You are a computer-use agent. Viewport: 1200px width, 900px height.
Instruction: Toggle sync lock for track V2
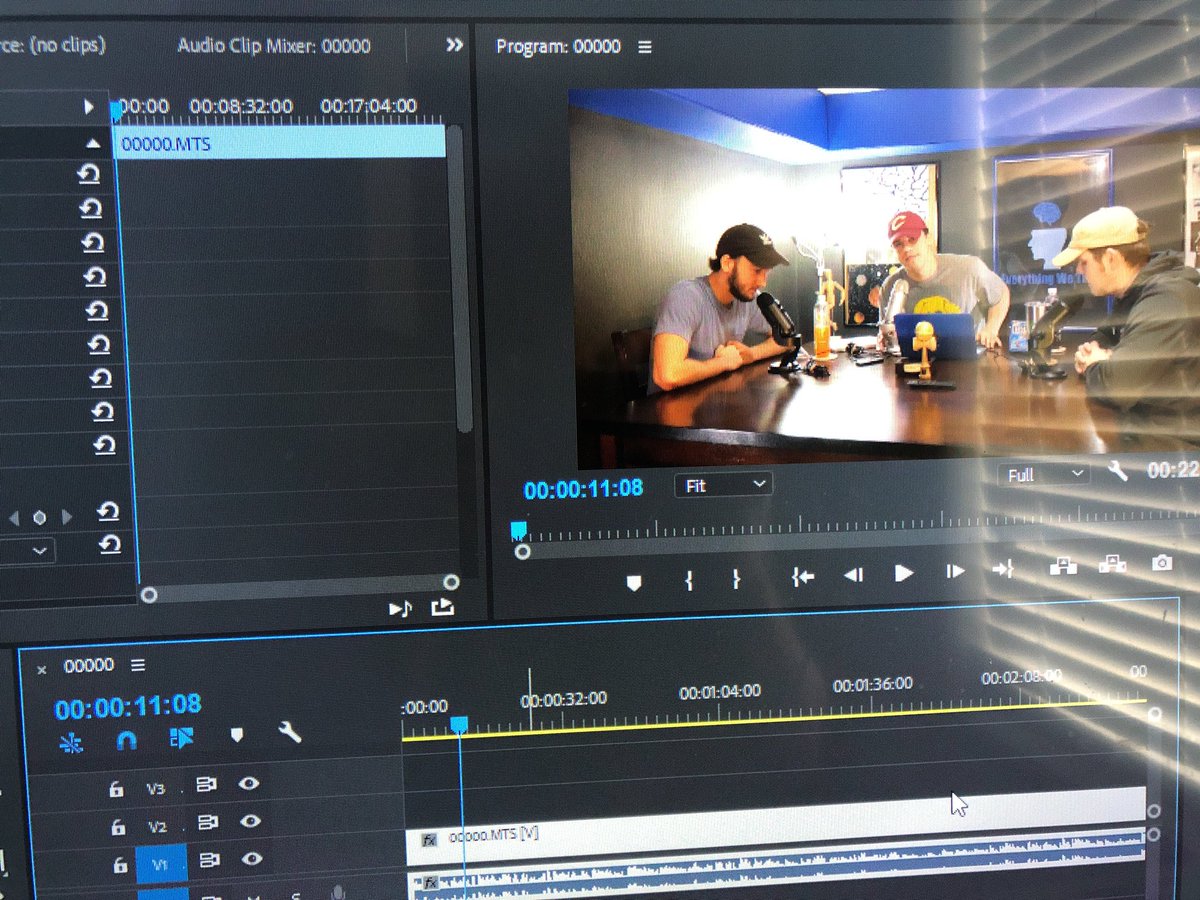point(207,823)
